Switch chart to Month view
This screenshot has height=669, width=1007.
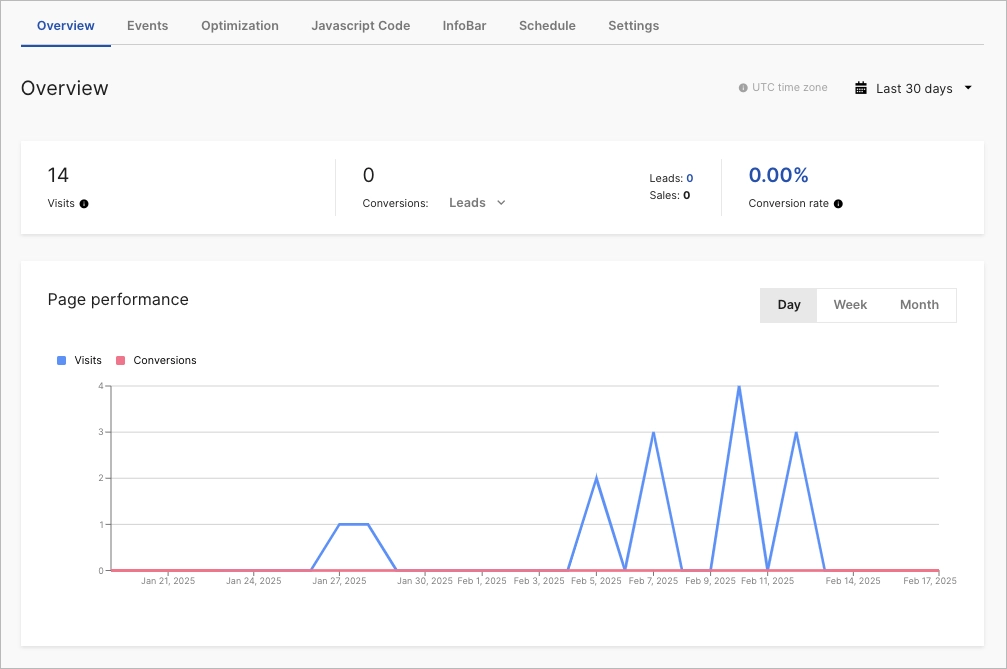pos(918,304)
